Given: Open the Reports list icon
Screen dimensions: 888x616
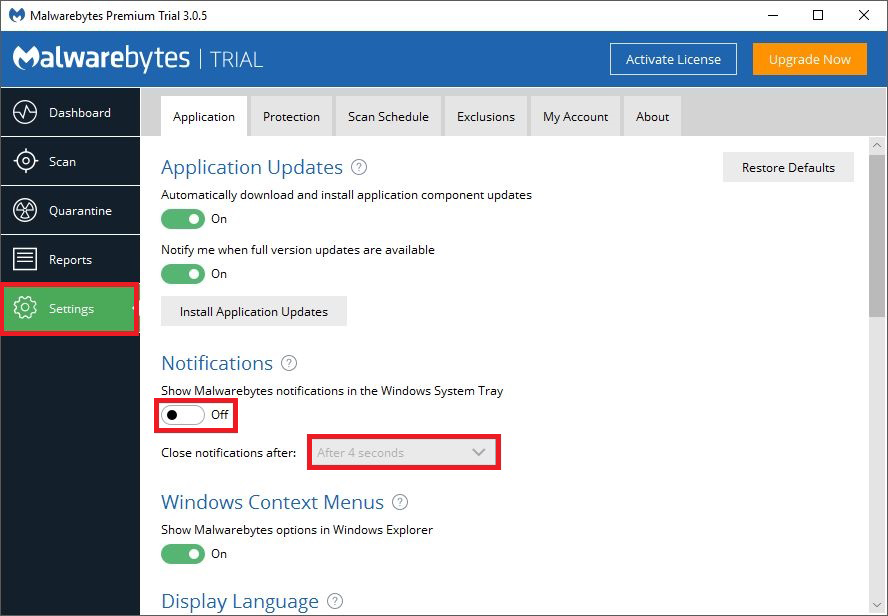Looking at the screenshot, I should click(25, 259).
